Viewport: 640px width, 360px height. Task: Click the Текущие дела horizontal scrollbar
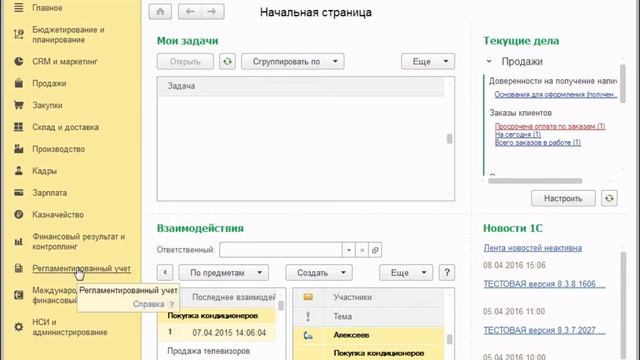pyautogui.click(x=535, y=180)
